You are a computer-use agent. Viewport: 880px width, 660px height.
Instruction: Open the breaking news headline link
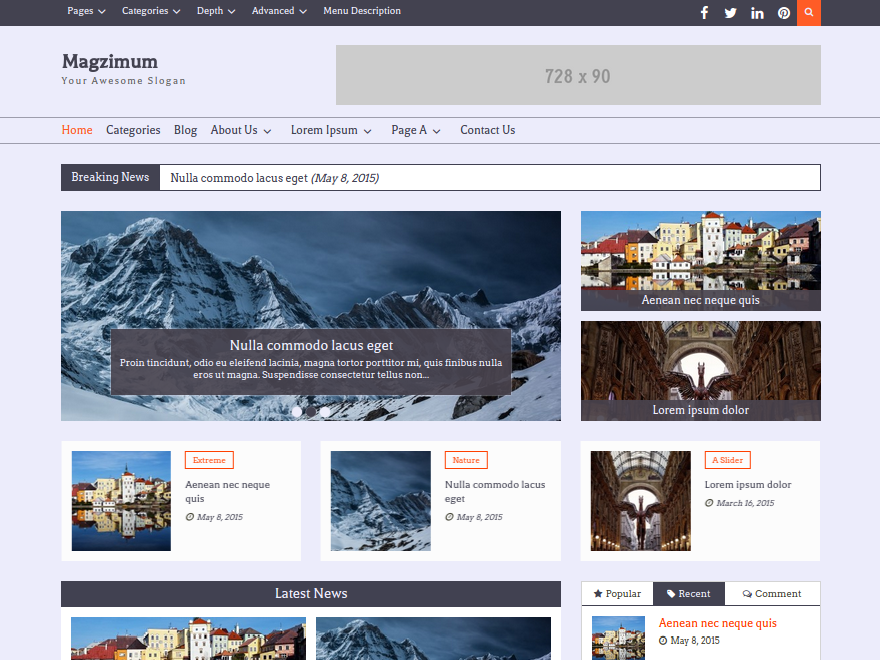[239, 178]
